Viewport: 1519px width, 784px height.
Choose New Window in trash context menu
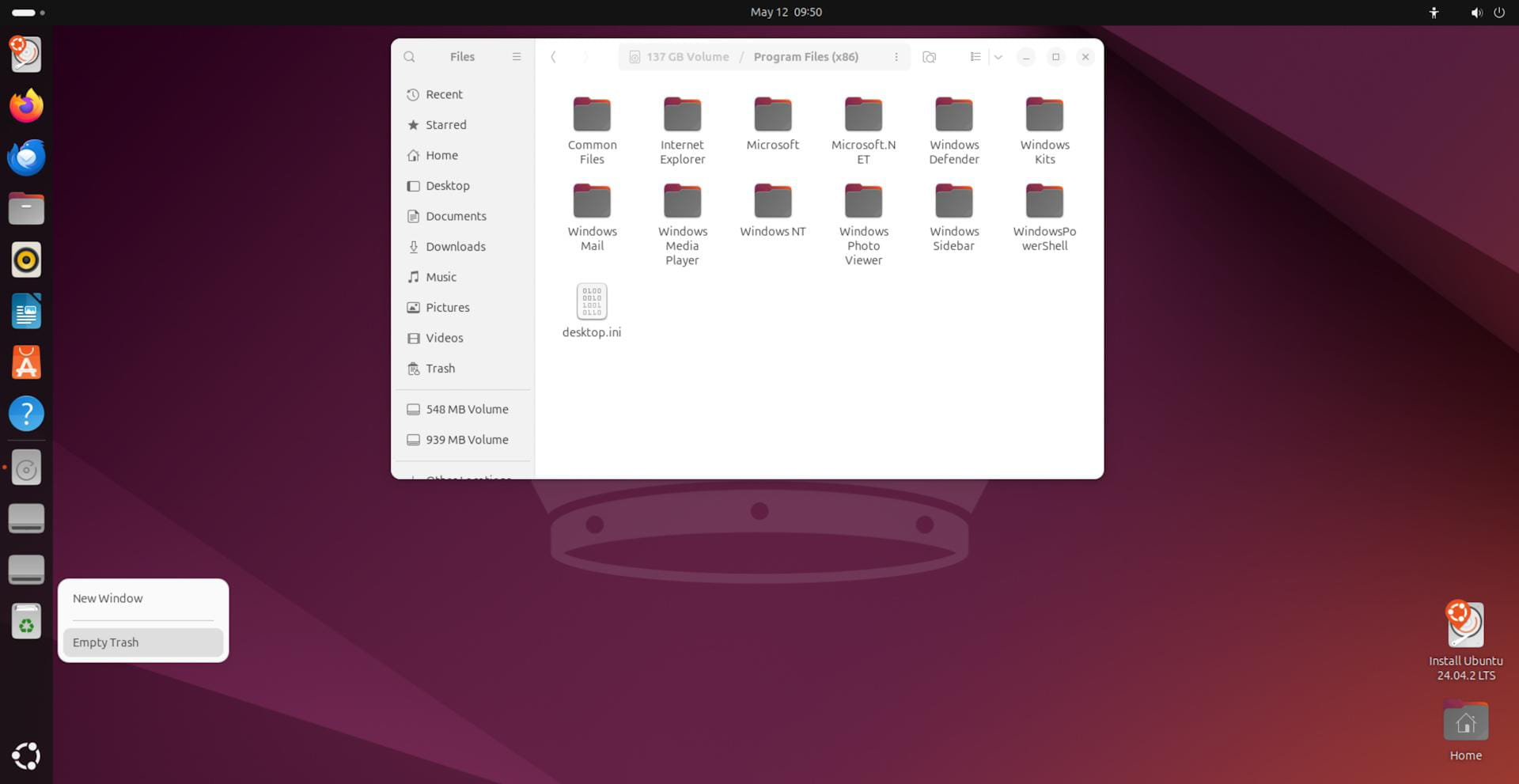point(143,599)
